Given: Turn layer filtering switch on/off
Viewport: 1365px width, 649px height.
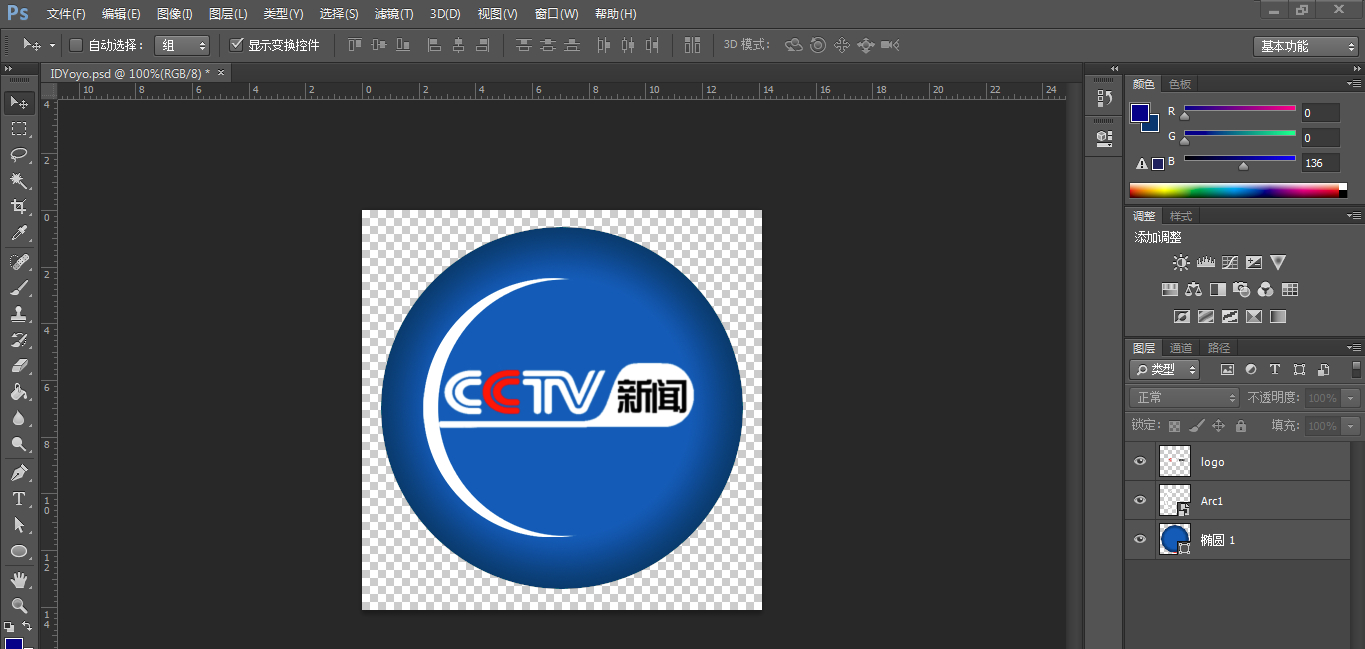Looking at the screenshot, I should click(1357, 369).
